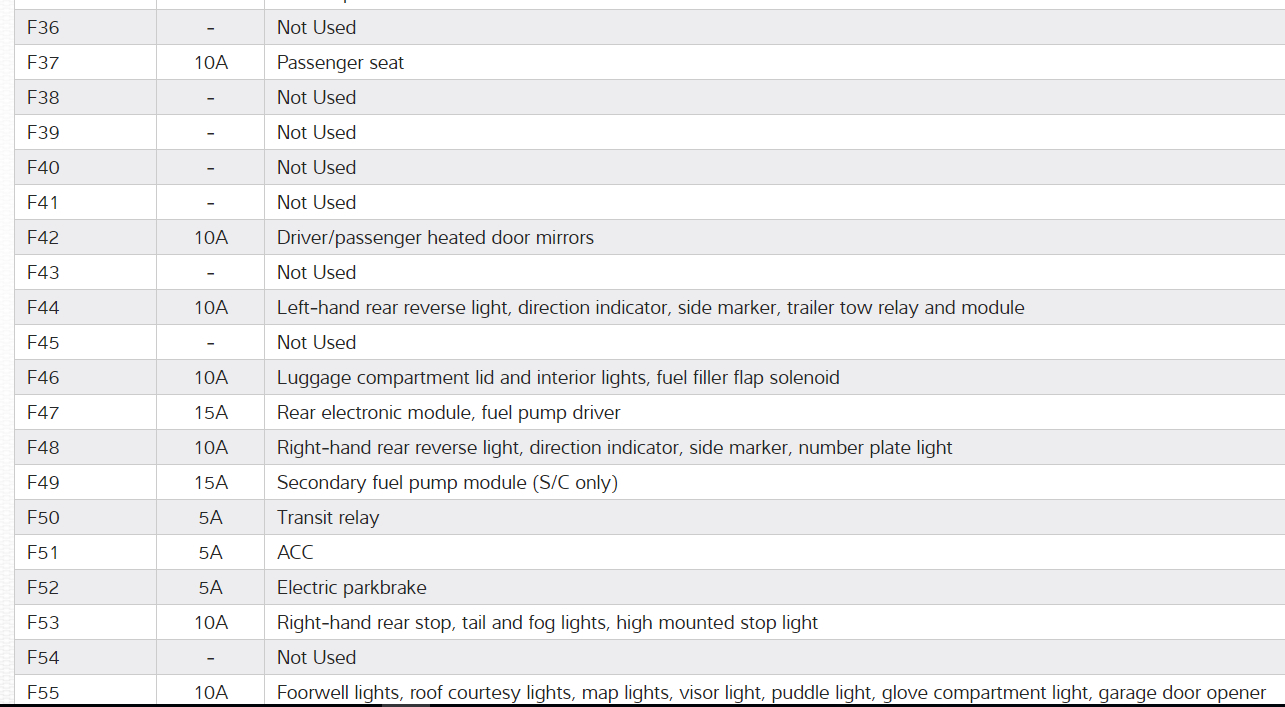Click the Transit relay entry
The width and height of the screenshot is (1285, 707).
(328, 518)
